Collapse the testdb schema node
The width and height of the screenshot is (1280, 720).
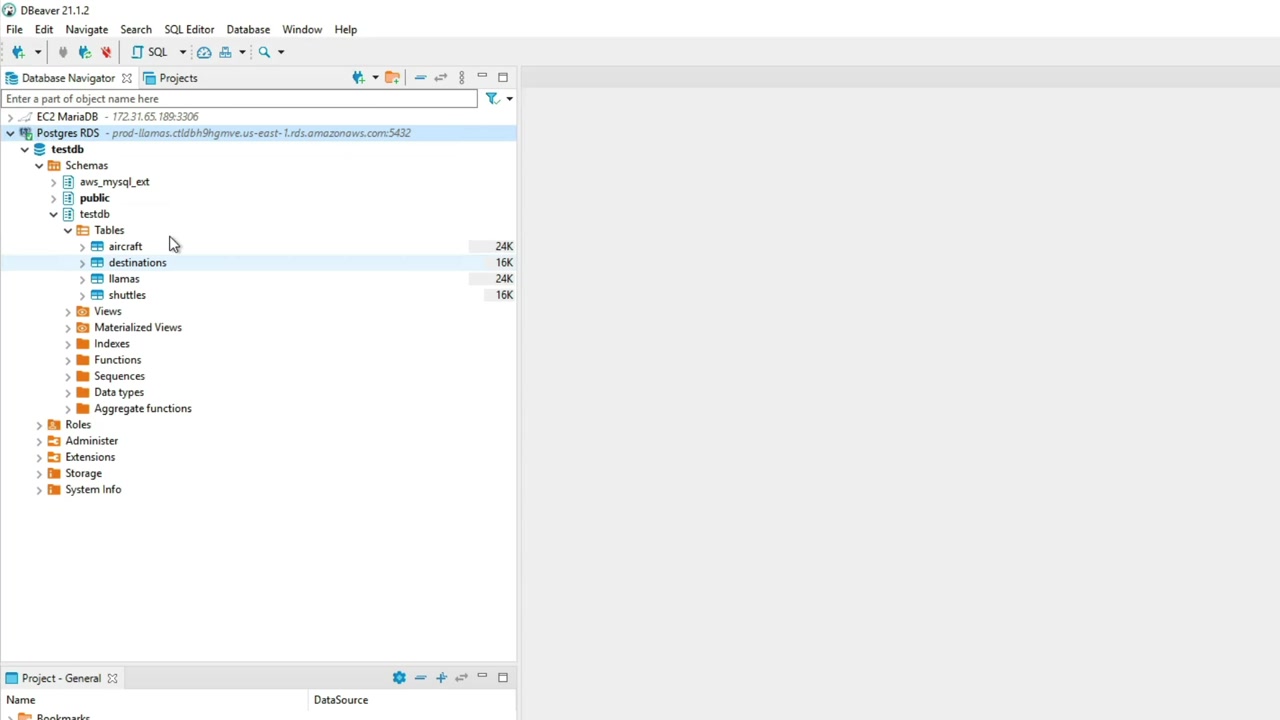tap(54, 214)
